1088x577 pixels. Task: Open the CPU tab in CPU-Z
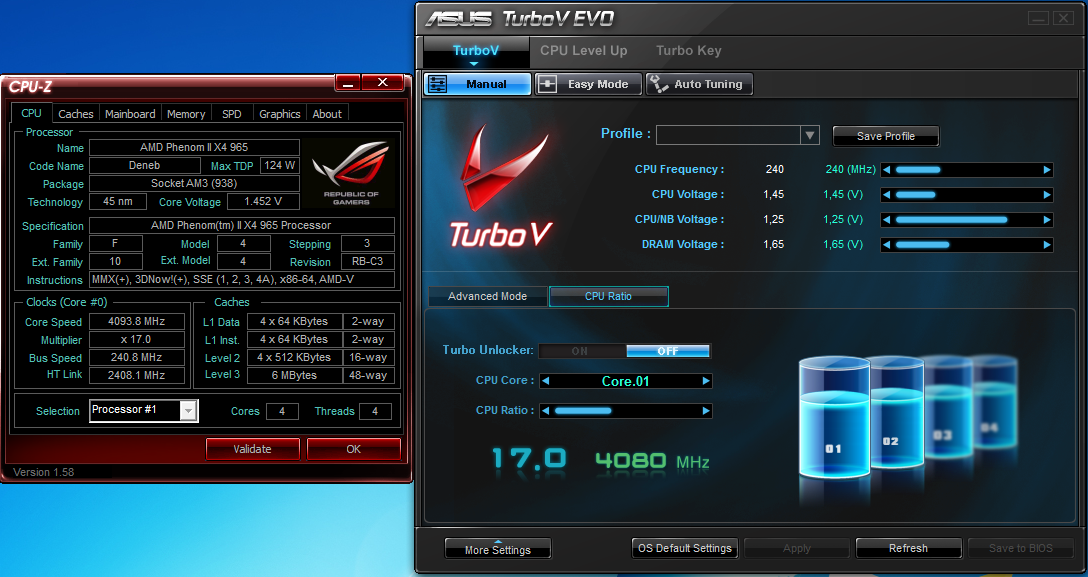(x=31, y=113)
